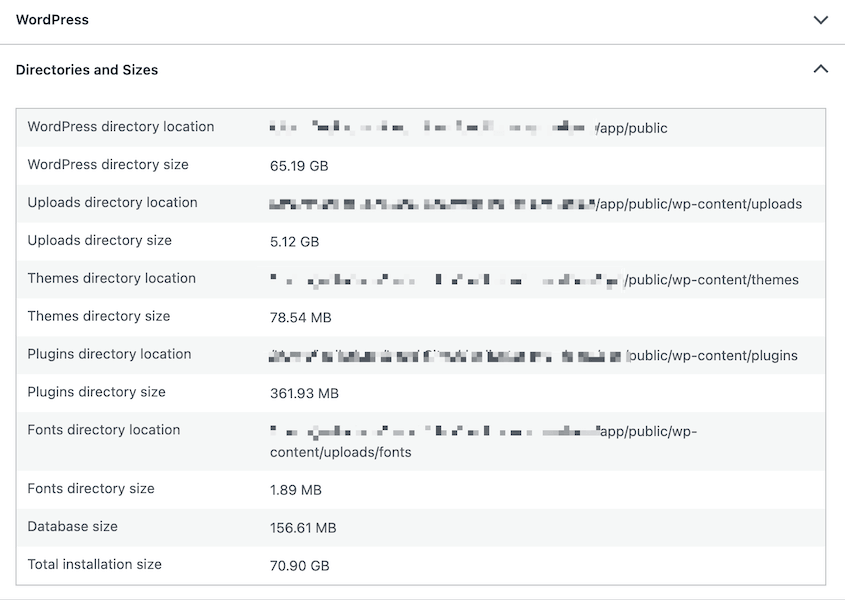Select the 1.89 MB value
The height and width of the screenshot is (600, 845).
point(296,490)
